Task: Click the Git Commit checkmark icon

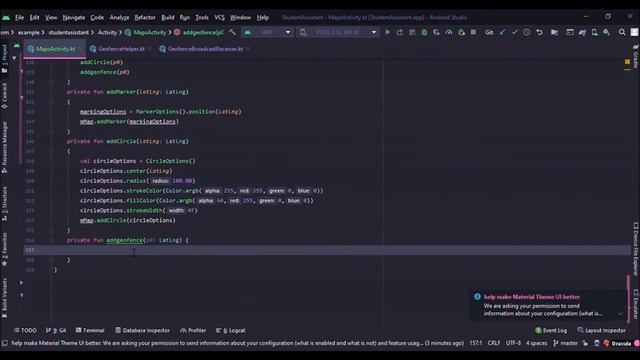Action: (515, 32)
